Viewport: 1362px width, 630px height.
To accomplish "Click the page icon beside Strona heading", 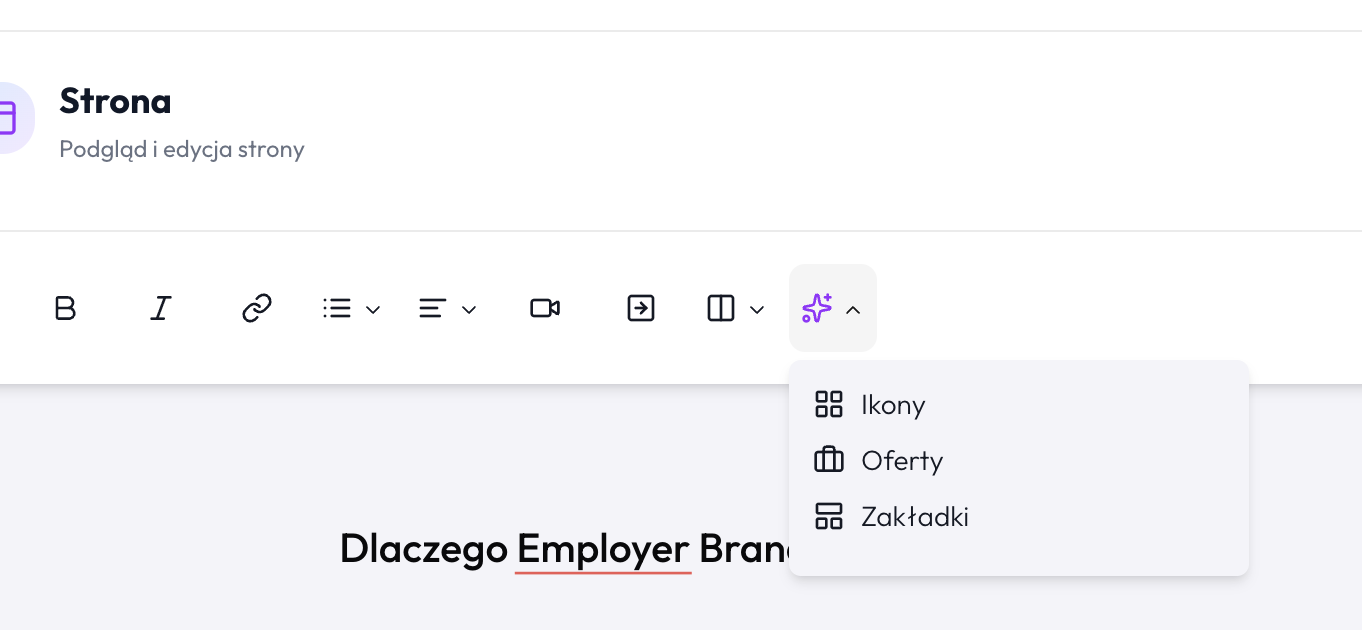I will 8,118.
